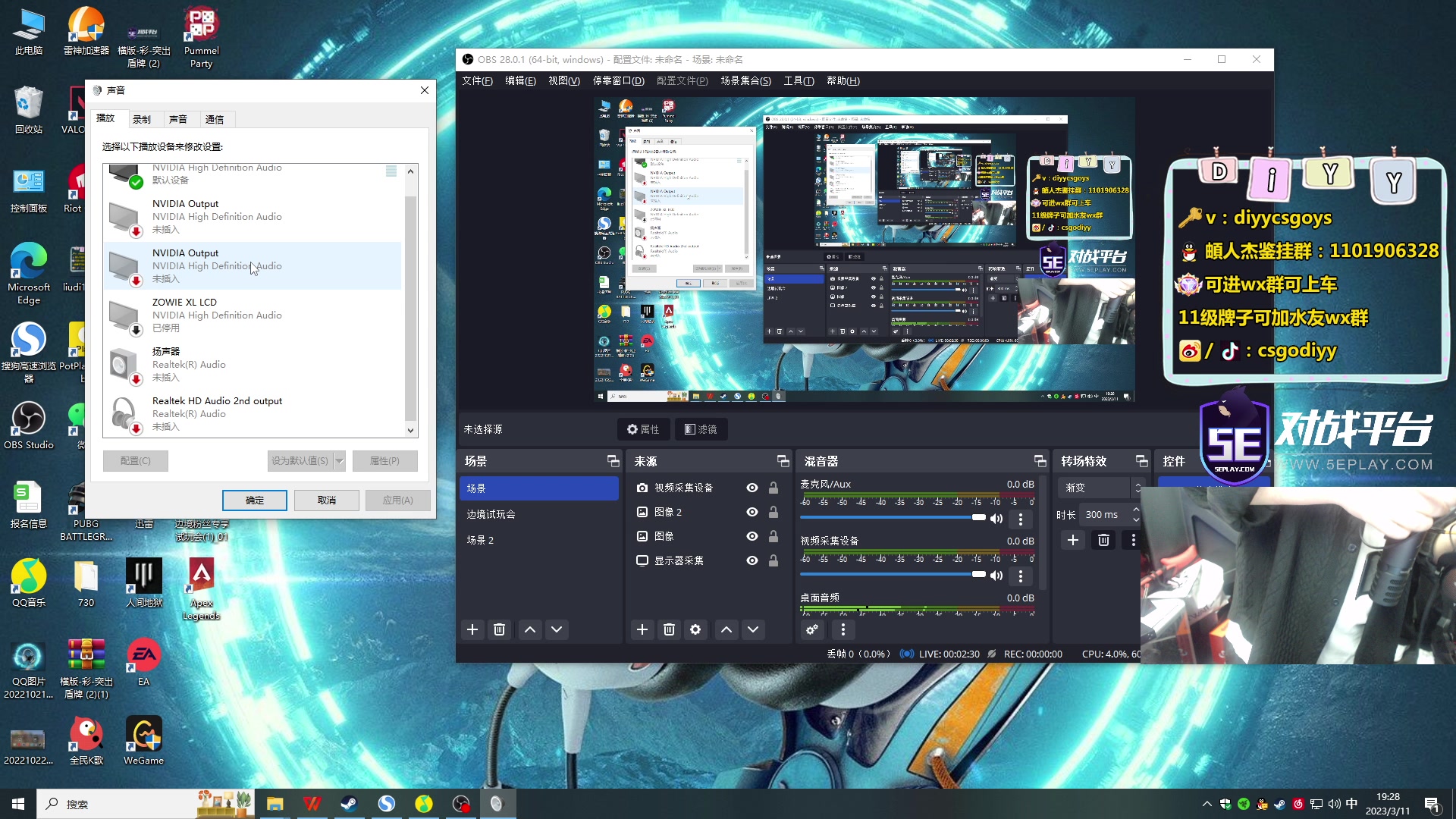The height and width of the screenshot is (819, 1456).
Task: Click 确定 in the sound dialog
Action: click(x=255, y=500)
